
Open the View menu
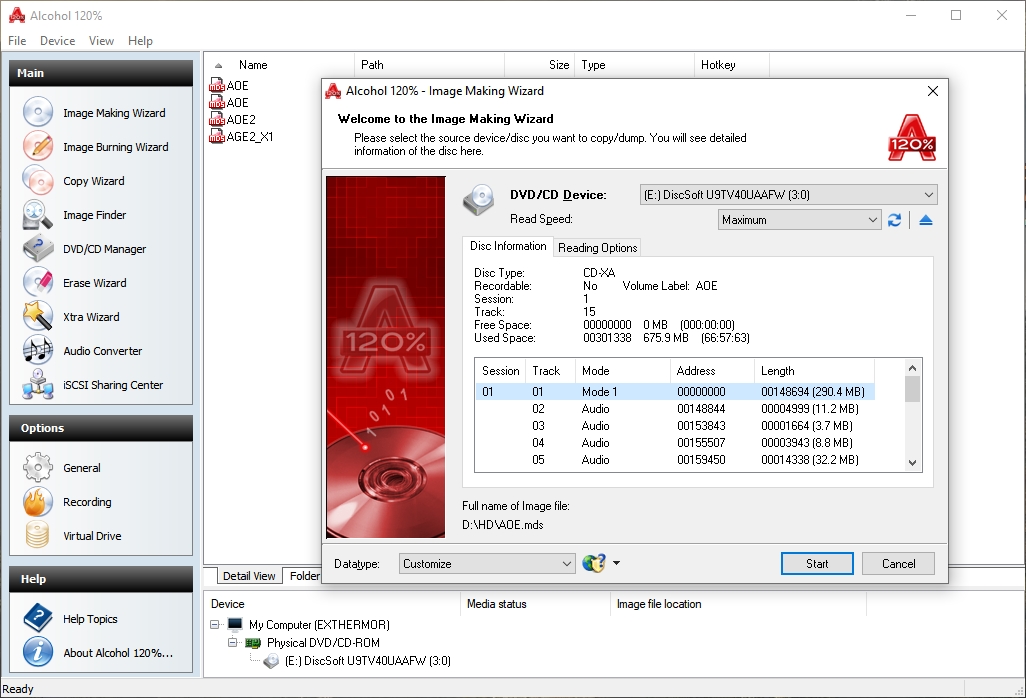pos(101,41)
